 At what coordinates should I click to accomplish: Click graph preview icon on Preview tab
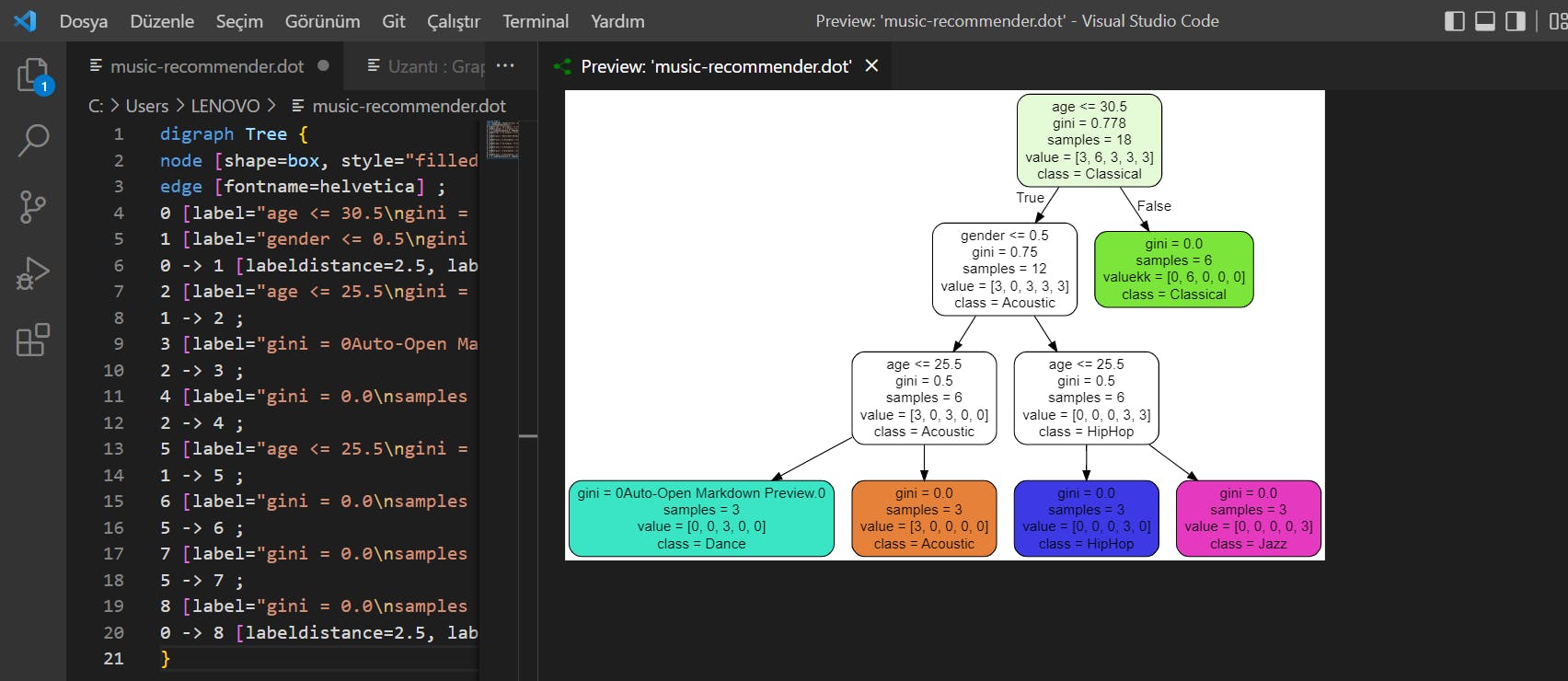561,66
